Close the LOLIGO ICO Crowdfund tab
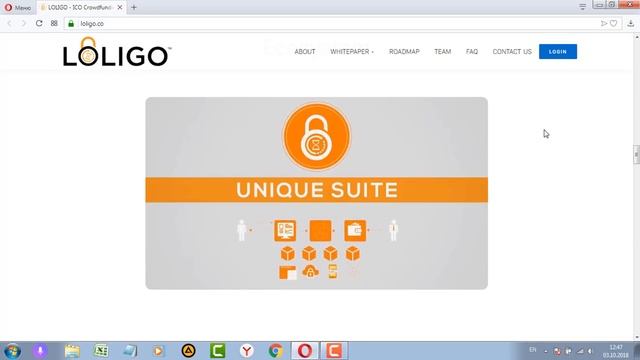 (120, 7)
